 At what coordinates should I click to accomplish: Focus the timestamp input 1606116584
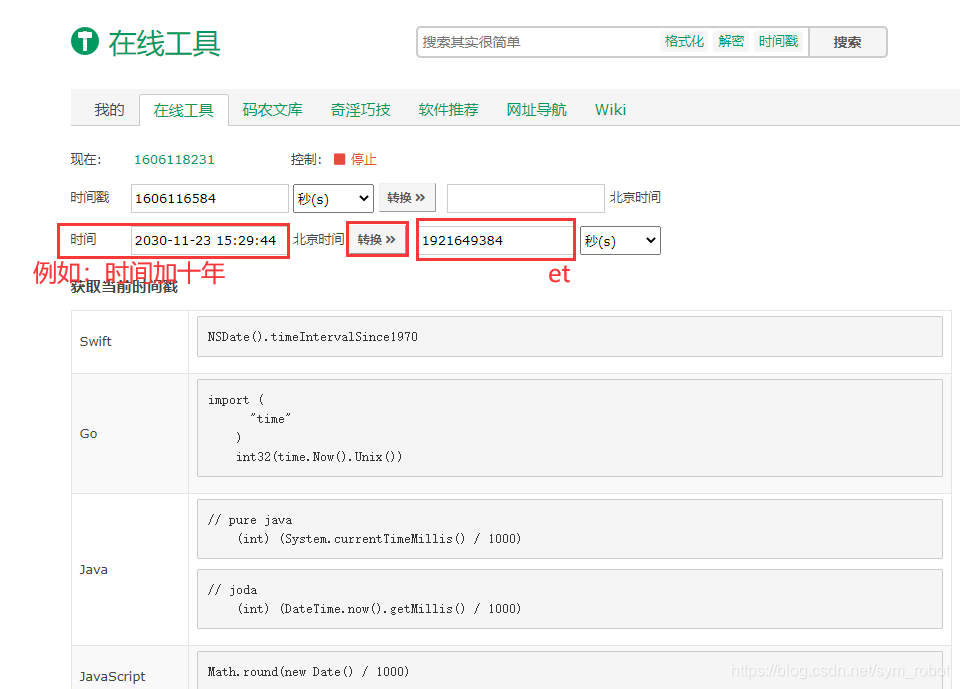coord(209,198)
